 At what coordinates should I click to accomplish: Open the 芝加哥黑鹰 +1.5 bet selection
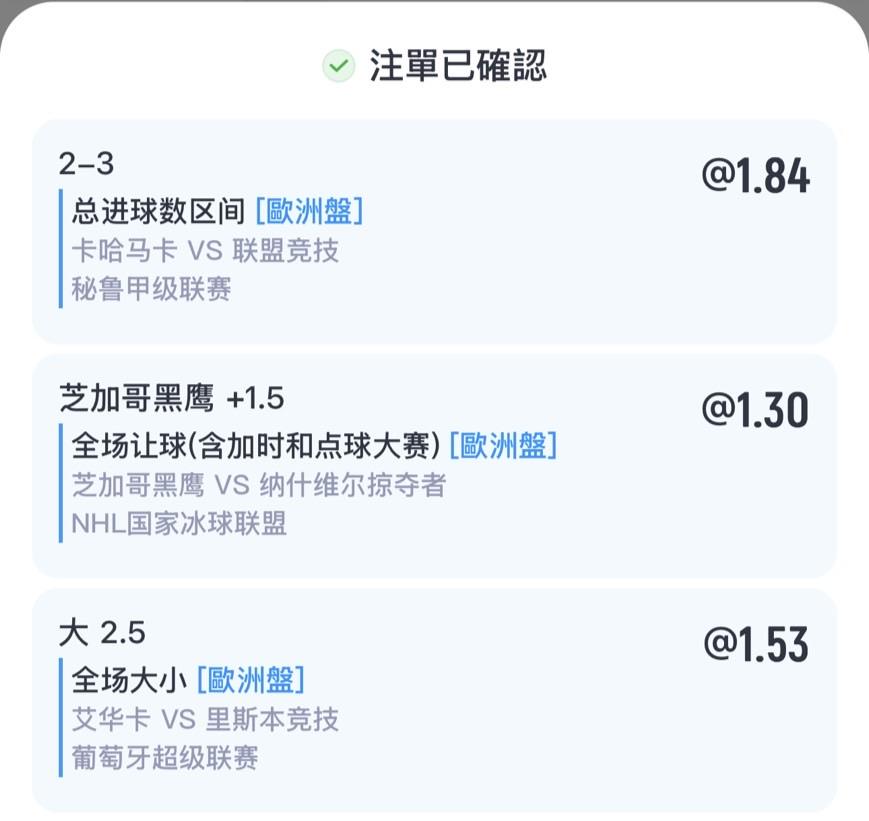(x=171, y=399)
